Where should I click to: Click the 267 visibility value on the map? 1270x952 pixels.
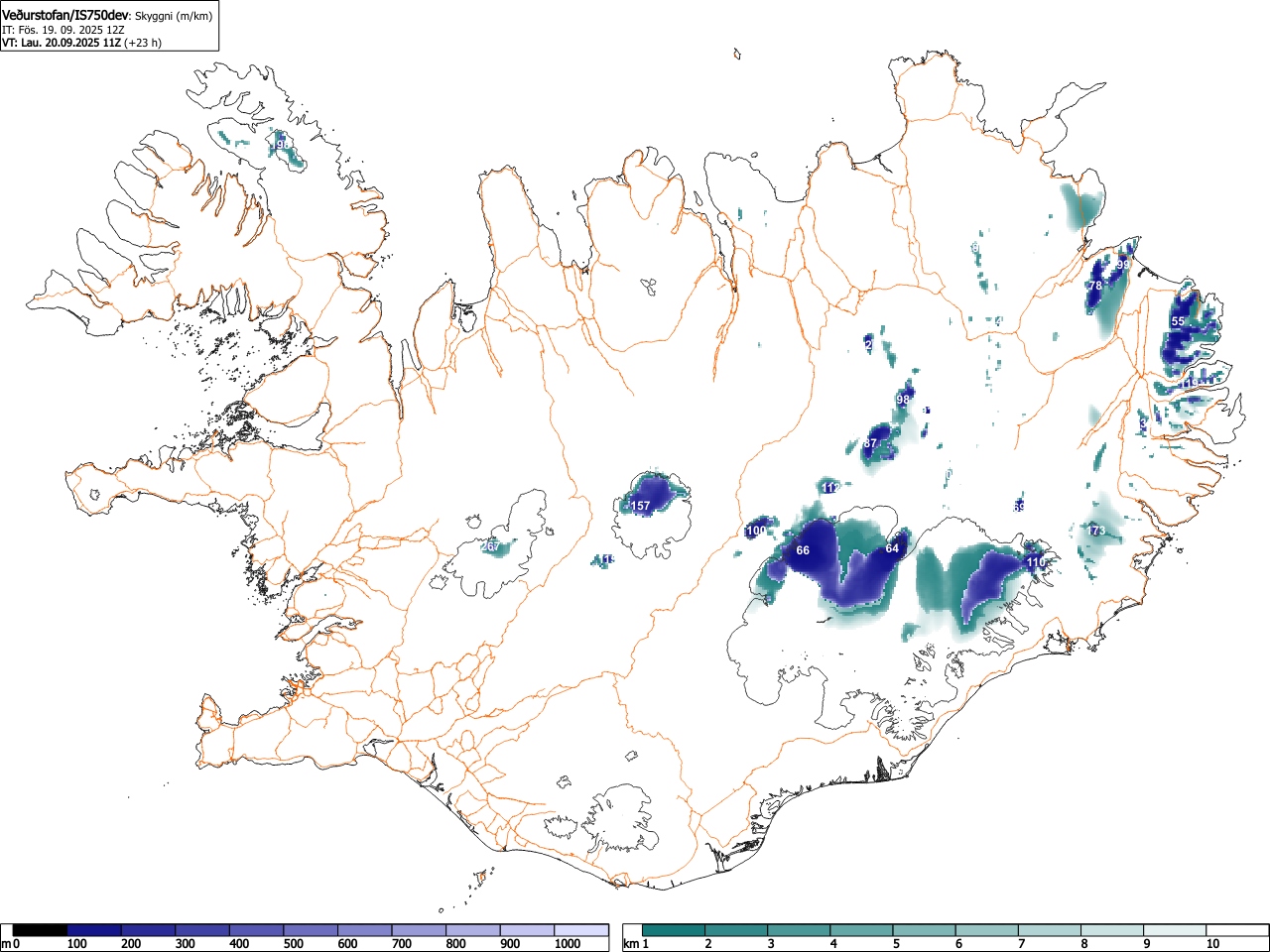[490, 546]
